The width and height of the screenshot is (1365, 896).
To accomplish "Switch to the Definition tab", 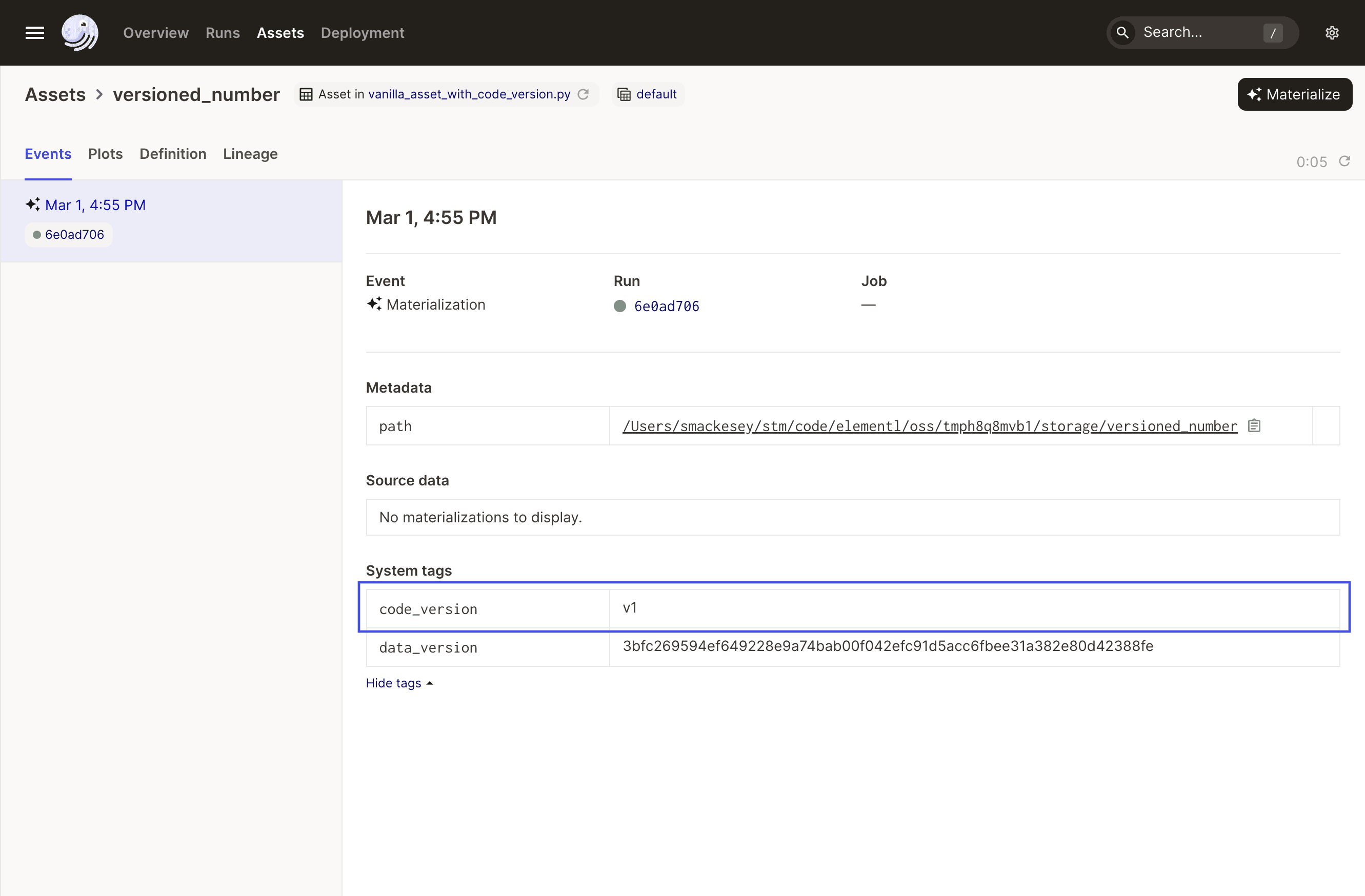I will point(173,154).
